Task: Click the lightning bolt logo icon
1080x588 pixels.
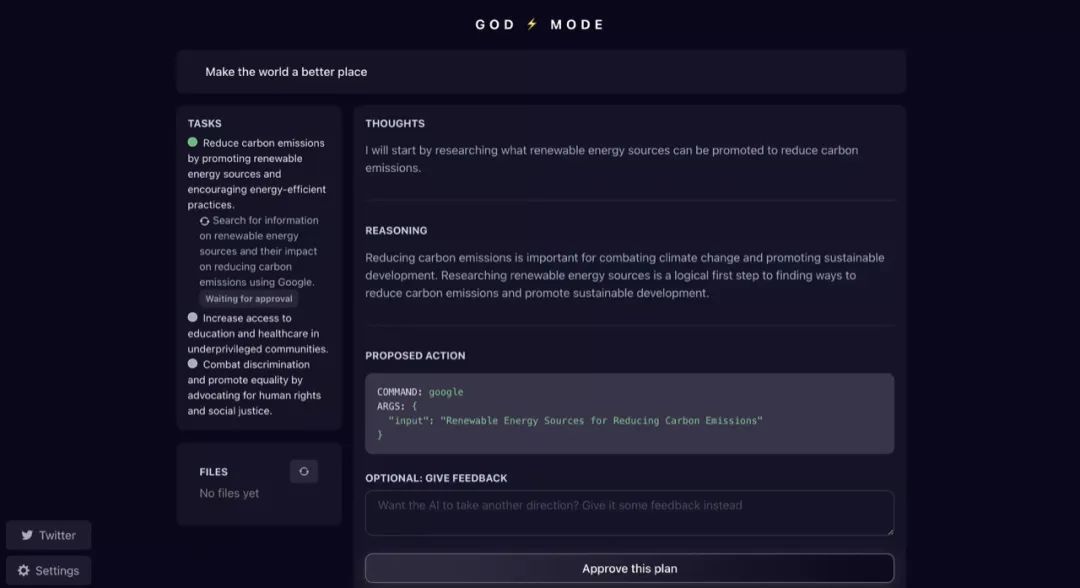Action: [x=532, y=24]
